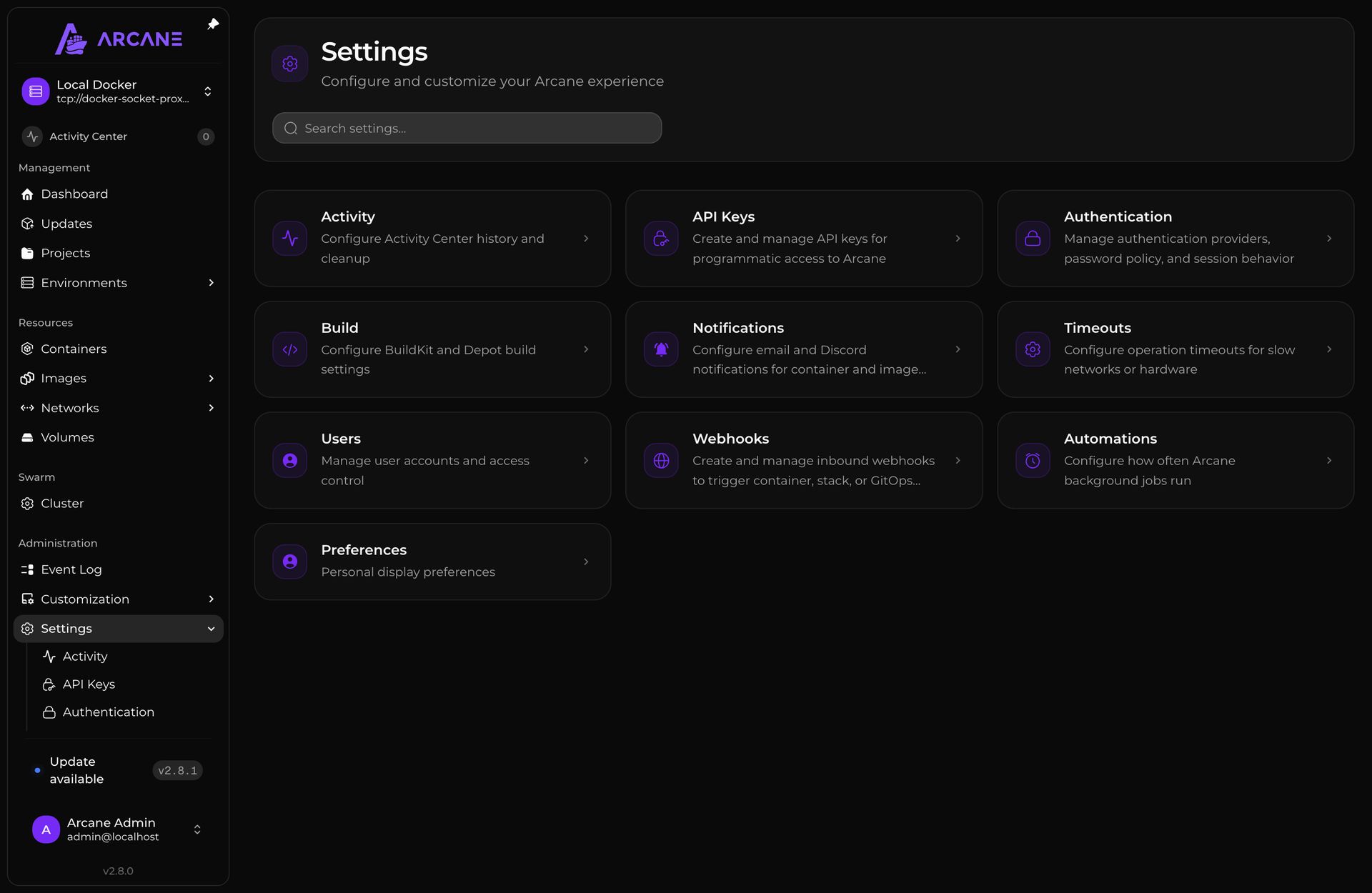This screenshot has width=1372, height=893.
Task: Click the v2.8.0 version text
Action: [x=118, y=871]
